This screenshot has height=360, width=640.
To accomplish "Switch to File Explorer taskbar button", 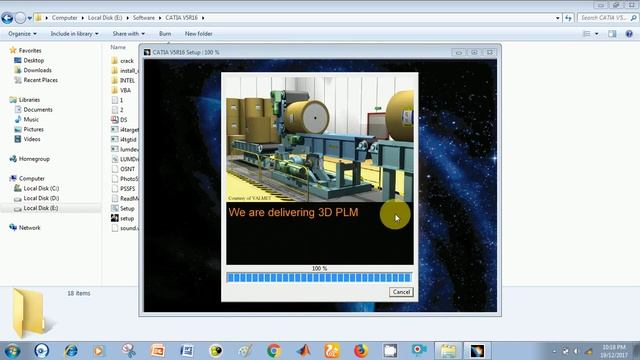I will pyautogui.click(x=448, y=351).
